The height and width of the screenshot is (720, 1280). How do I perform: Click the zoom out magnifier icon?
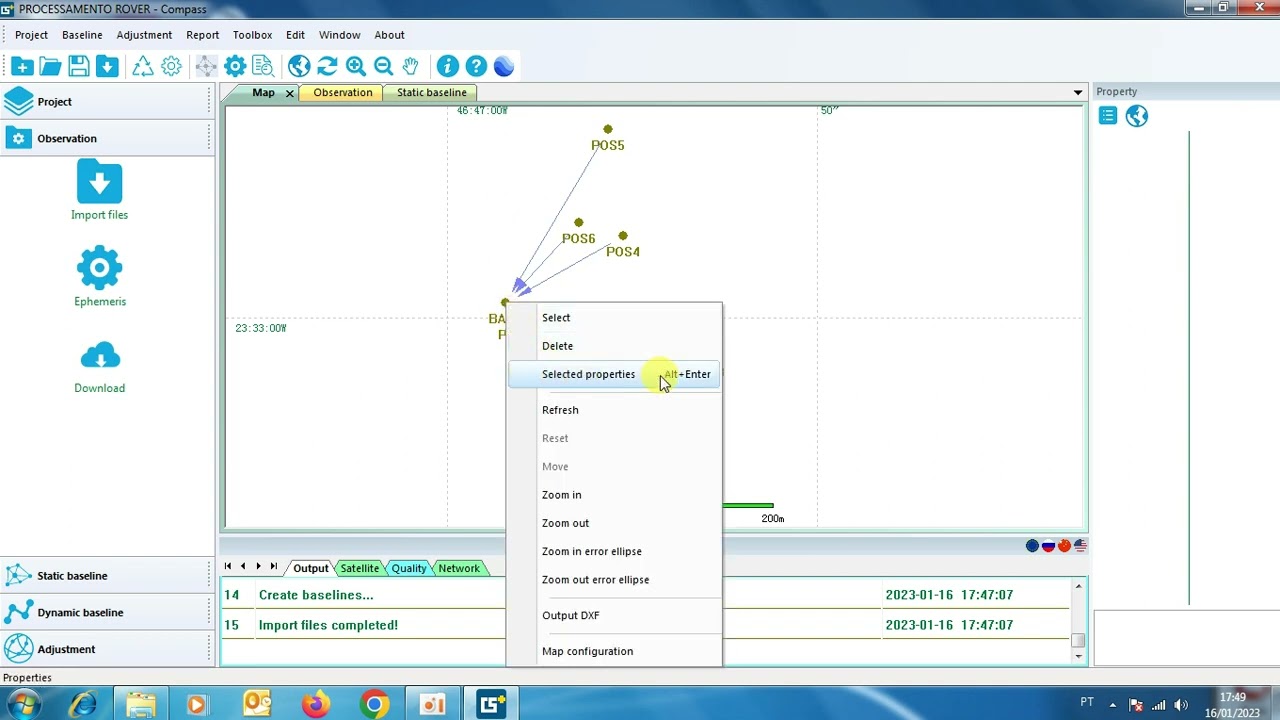[x=383, y=66]
